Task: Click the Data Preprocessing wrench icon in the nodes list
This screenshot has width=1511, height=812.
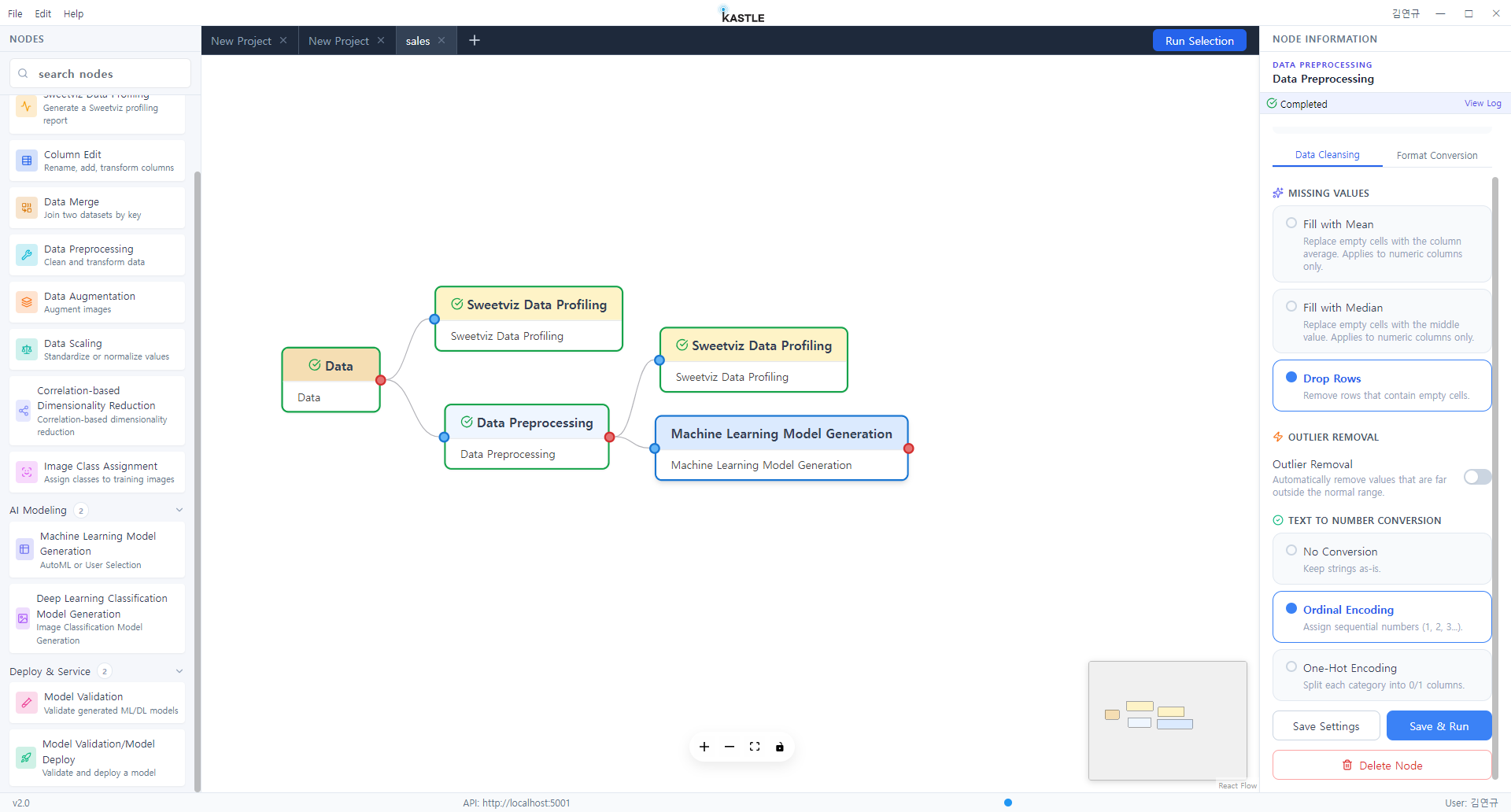Action: click(x=27, y=255)
